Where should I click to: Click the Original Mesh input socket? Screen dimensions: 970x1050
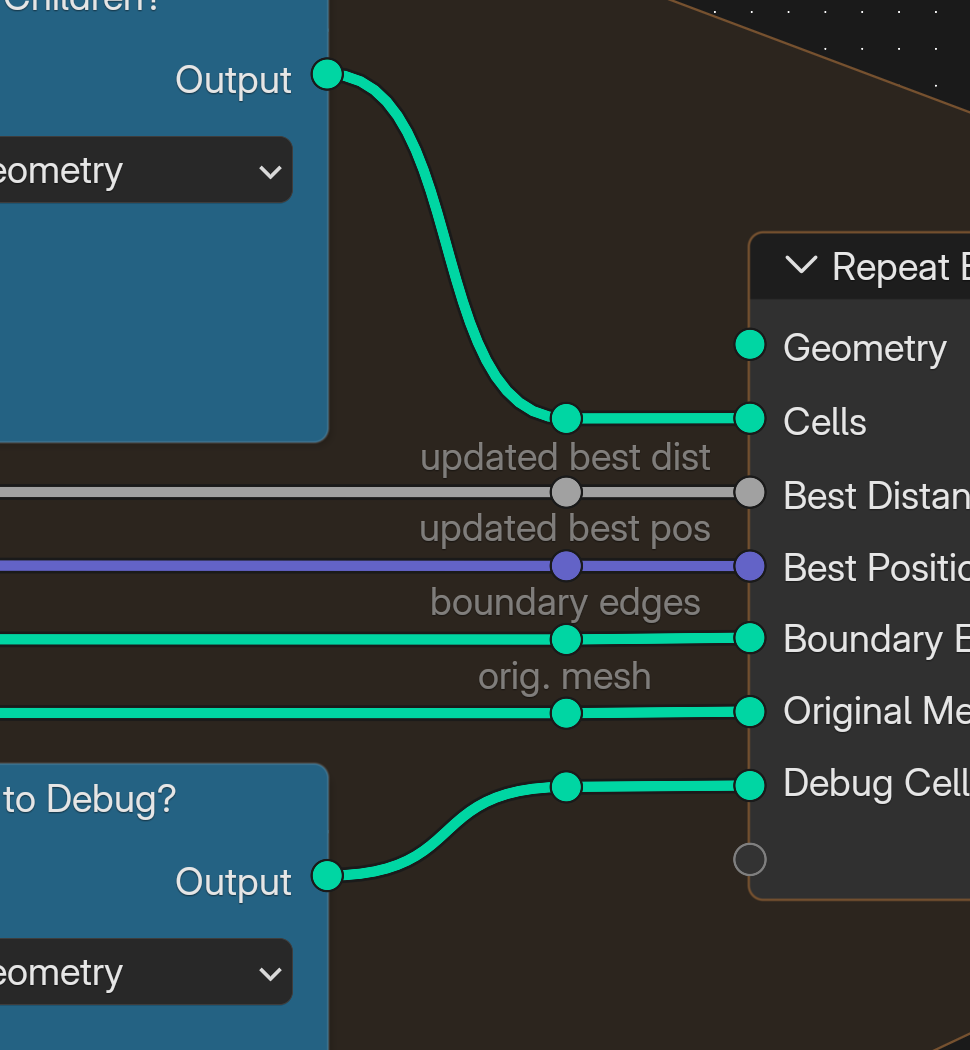tap(750, 711)
